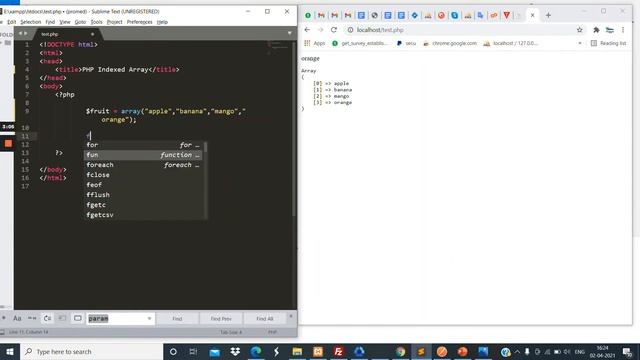Open the Edit menu in Sublime Text

coord(12,22)
